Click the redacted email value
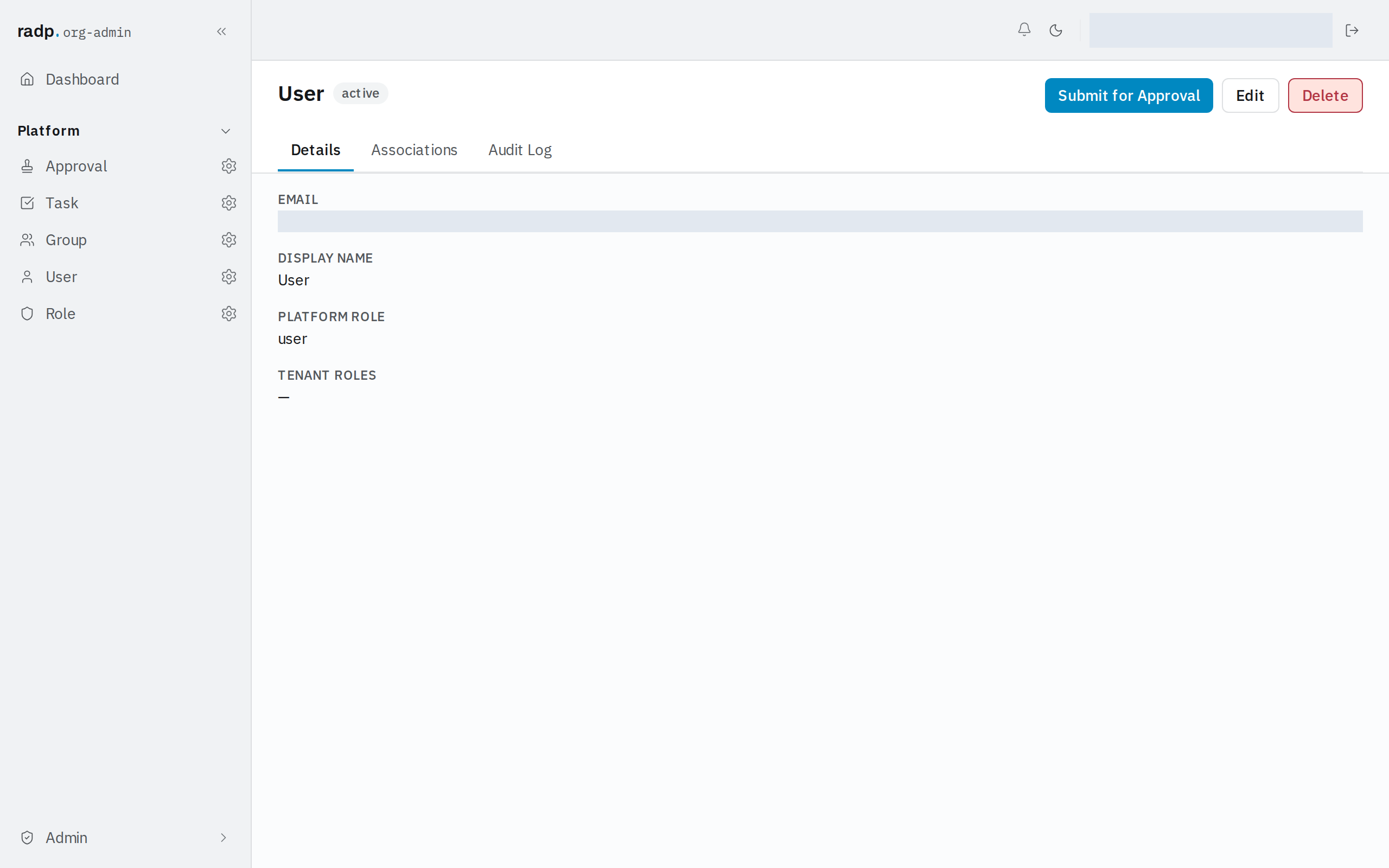 pyautogui.click(x=820, y=221)
